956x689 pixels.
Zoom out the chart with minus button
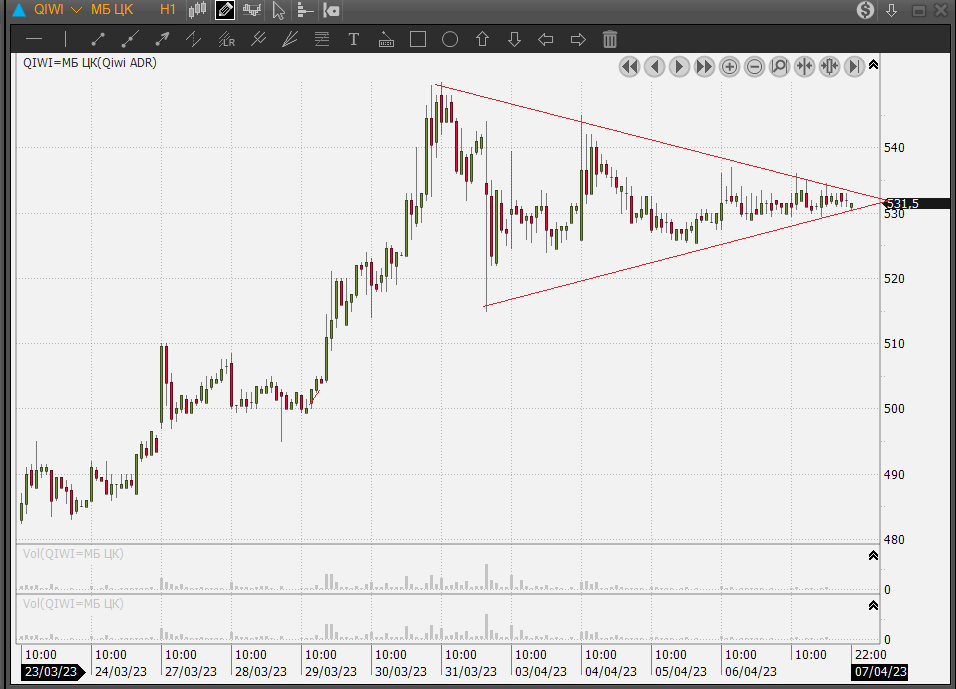coord(754,66)
